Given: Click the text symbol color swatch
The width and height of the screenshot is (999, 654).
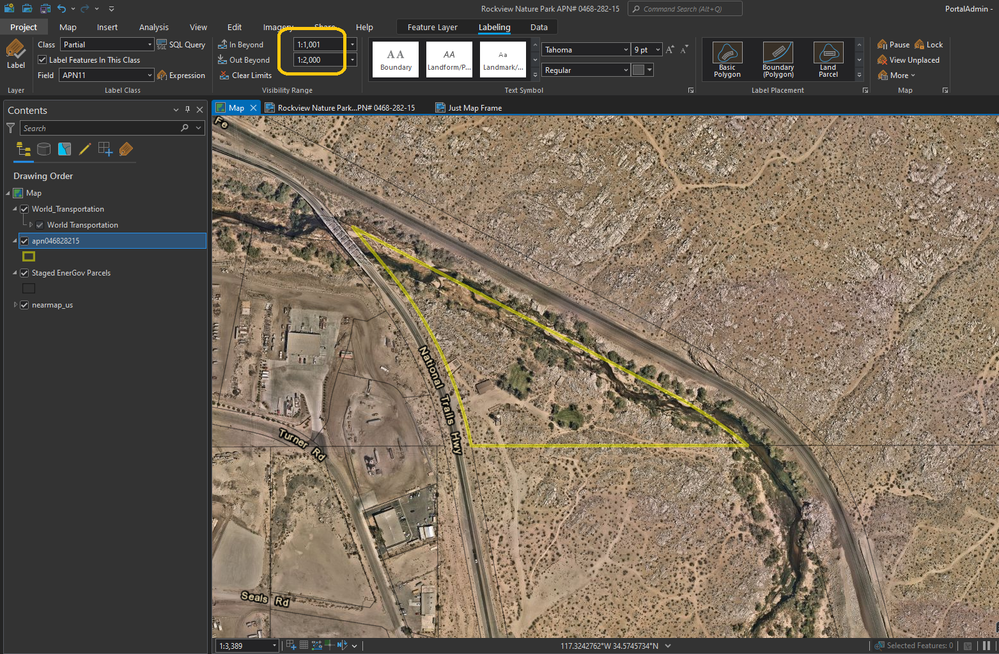Looking at the screenshot, I should click(638, 70).
